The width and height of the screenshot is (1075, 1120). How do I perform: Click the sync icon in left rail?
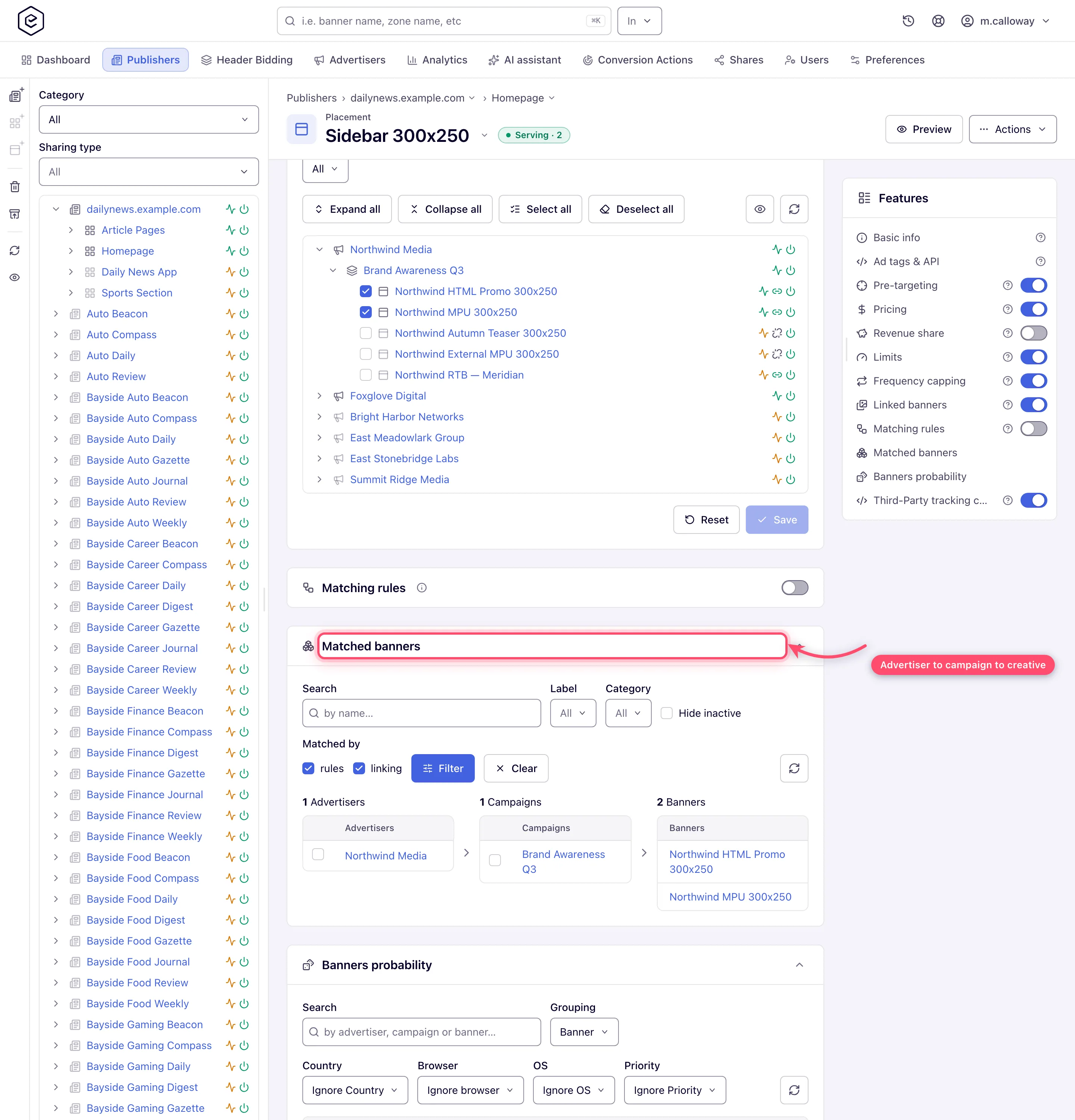click(x=15, y=251)
